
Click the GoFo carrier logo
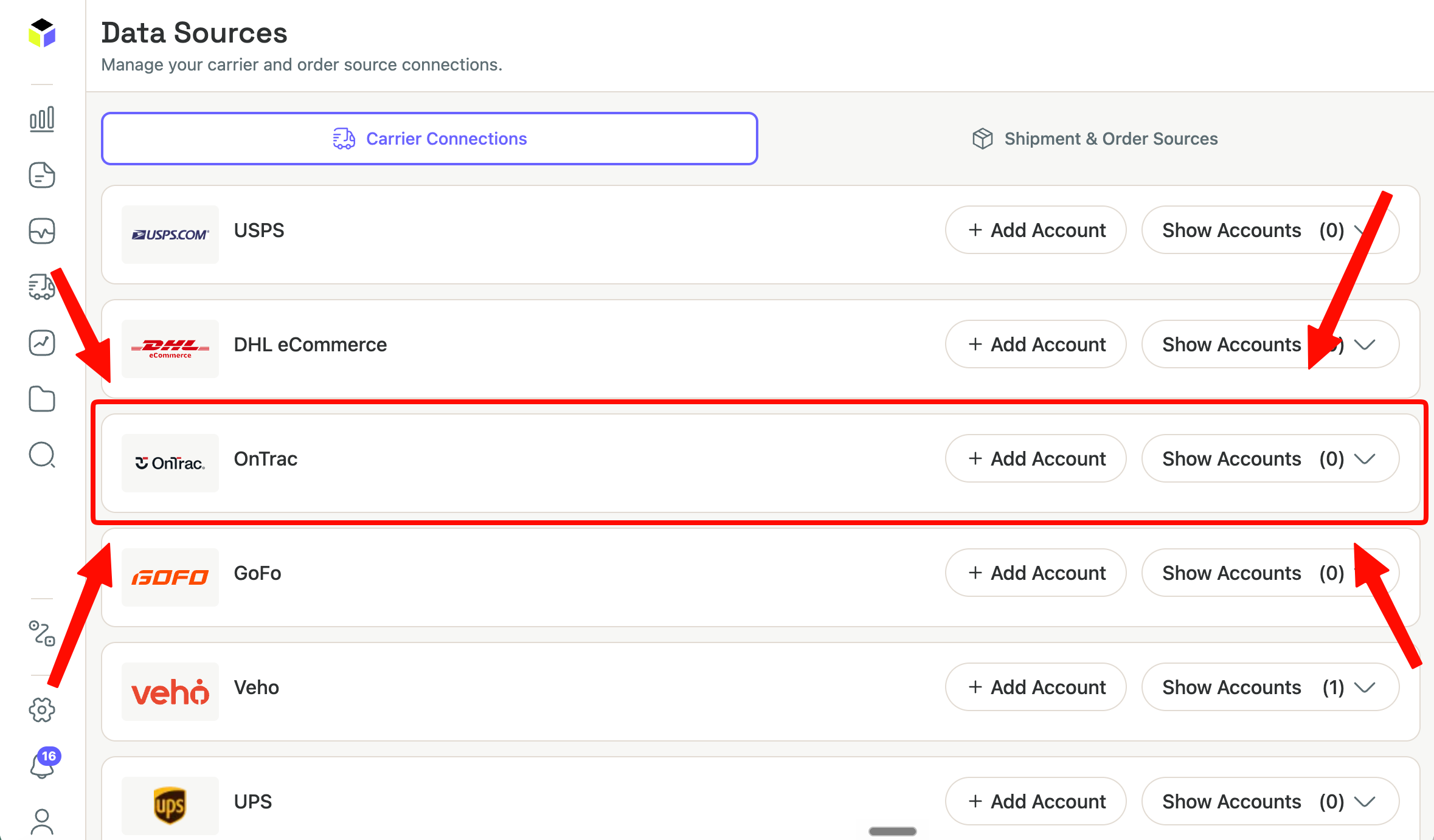click(x=170, y=577)
